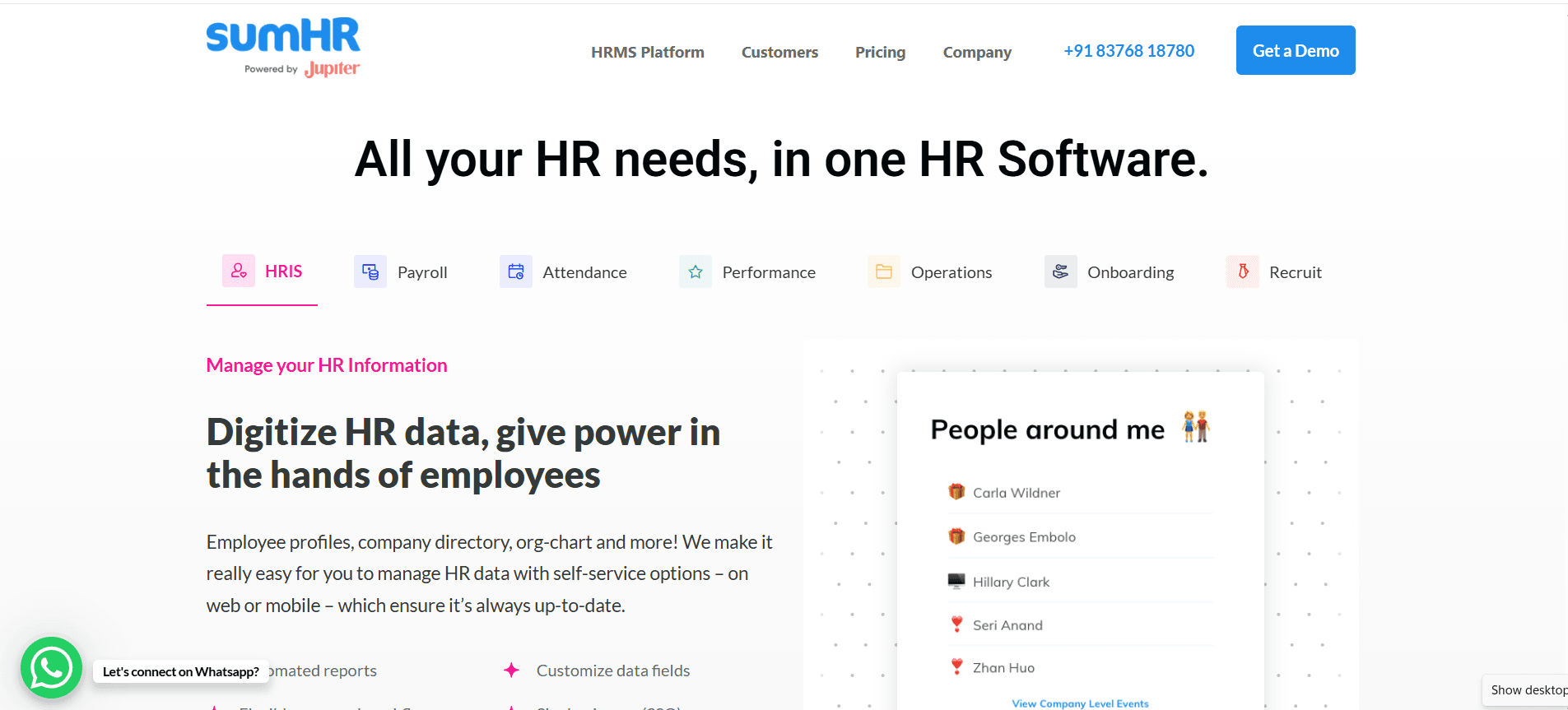Click the Recruit module icon

pyautogui.click(x=1243, y=271)
